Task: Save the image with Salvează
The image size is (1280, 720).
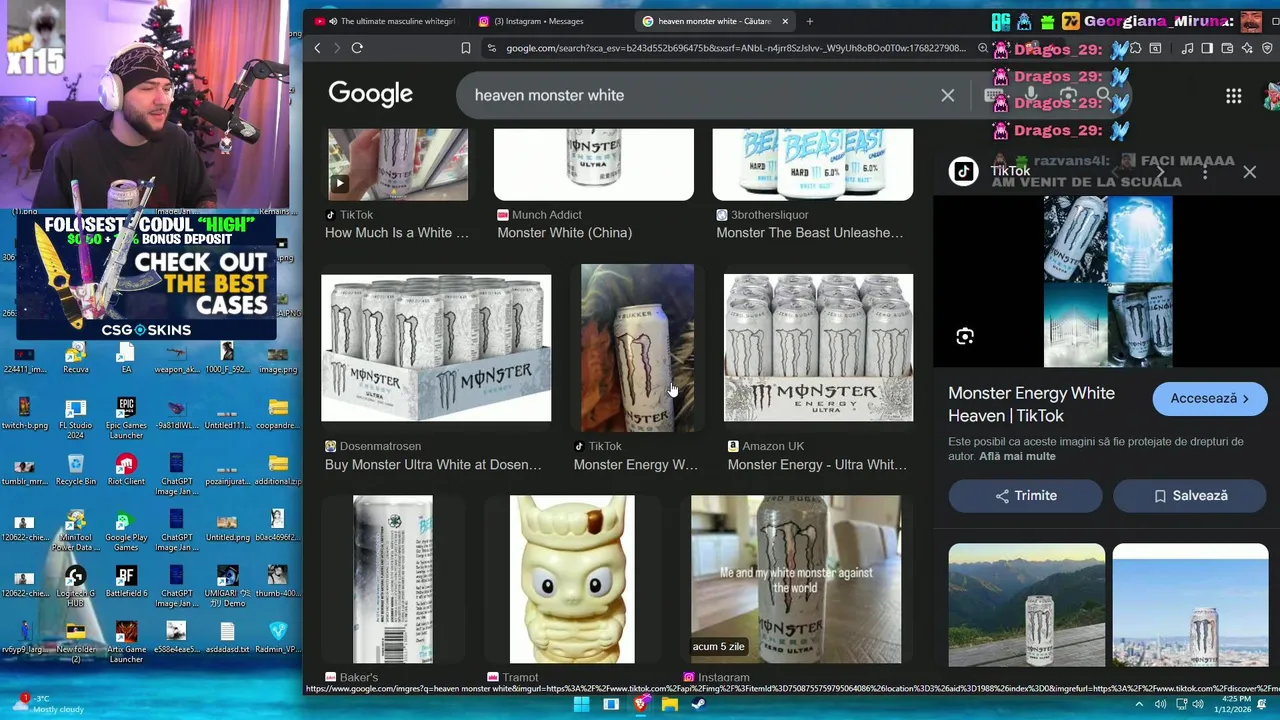Action: tap(1190, 495)
